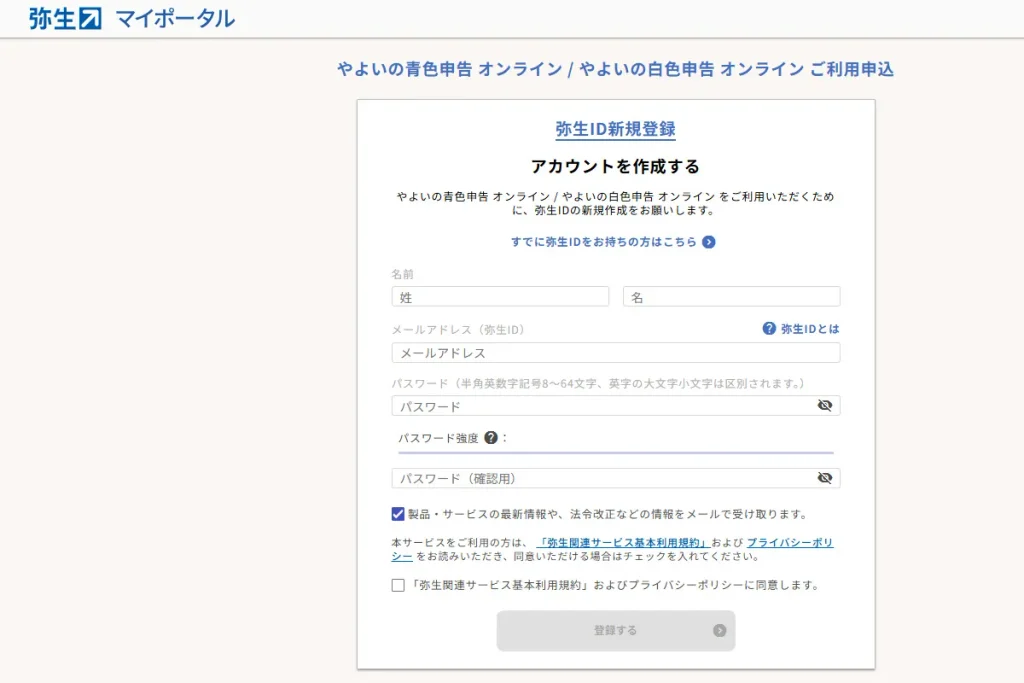The height and width of the screenshot is (683, 1024).
Task: Focus the パスワード input field
Action: [x=616, y=405]
